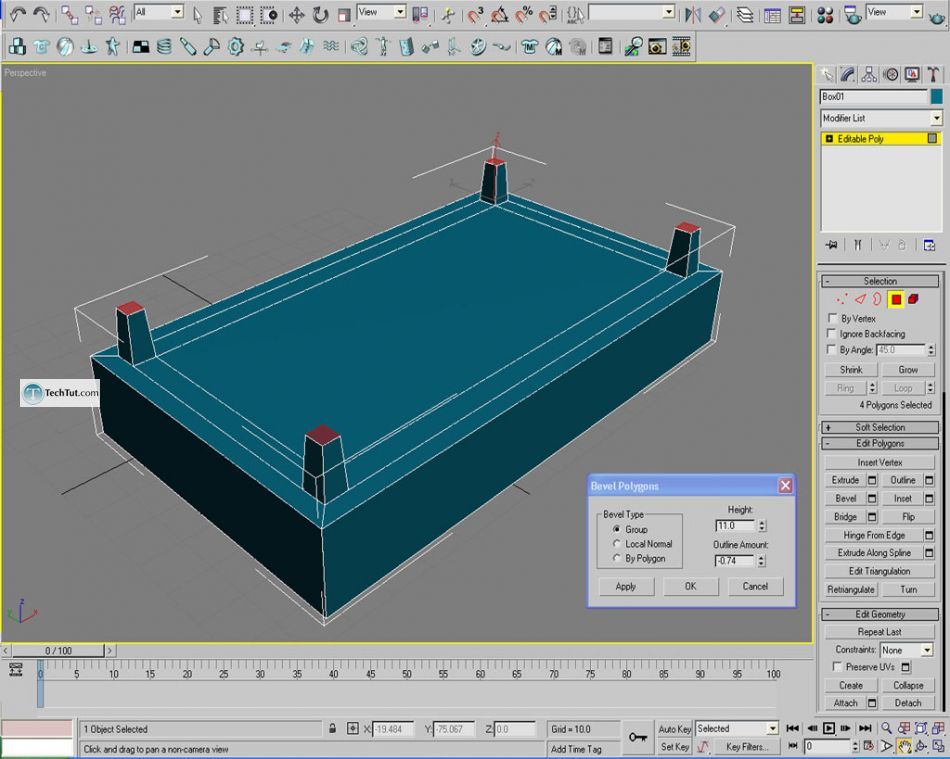Click the Bridge button
Image resolution: width=950 pixels, height=759 pixels.
click(845, 517)
